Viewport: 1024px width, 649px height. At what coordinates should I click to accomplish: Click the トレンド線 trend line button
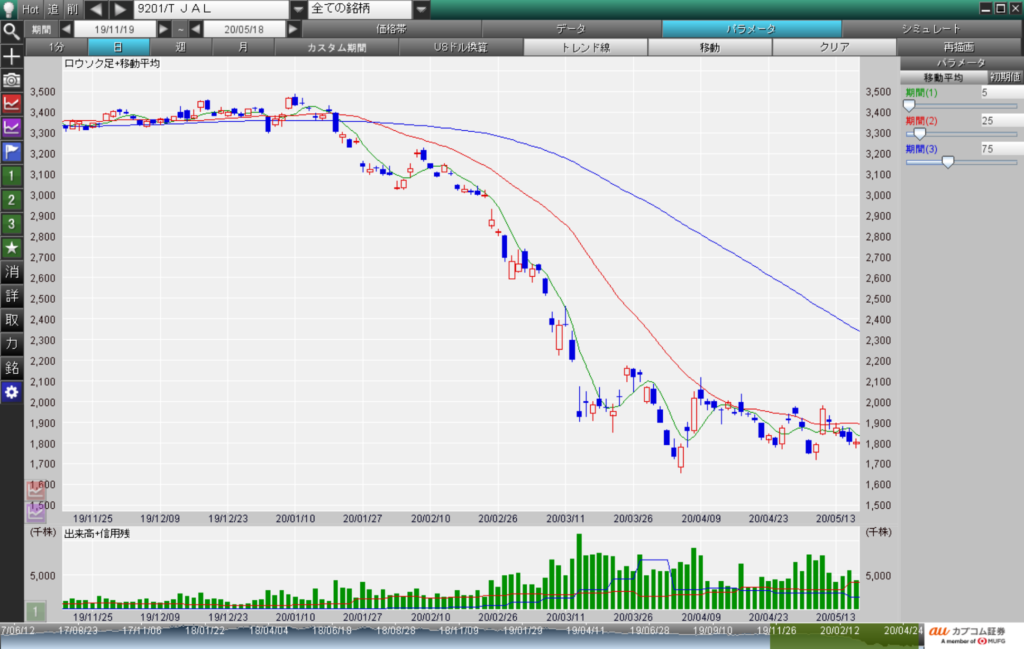585,47
